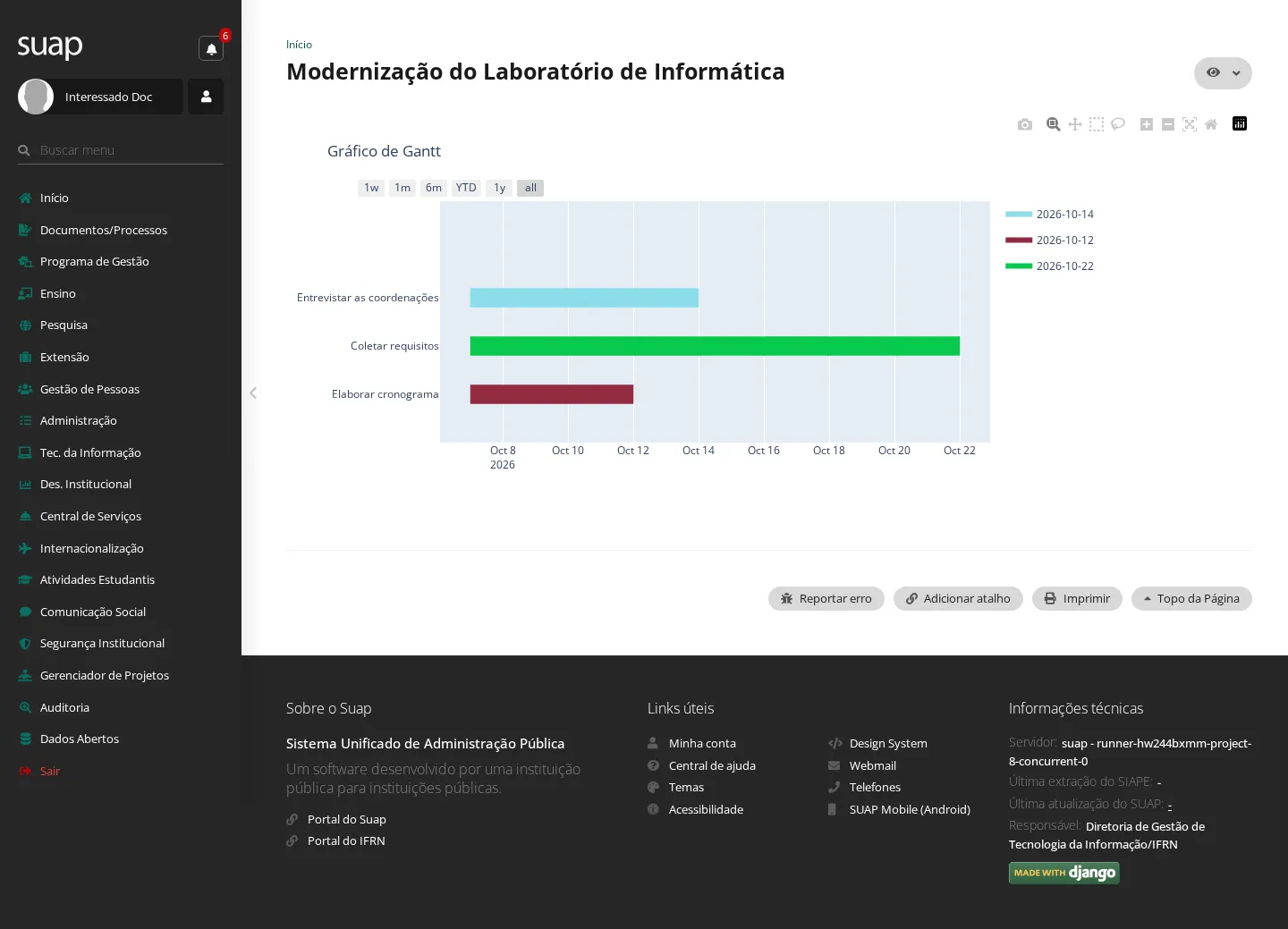Image resolution: width=1288 pixels, height=929 pixels.
Task: Toggle the 2026-10-12 legend series
Action: click(1049, 241)
